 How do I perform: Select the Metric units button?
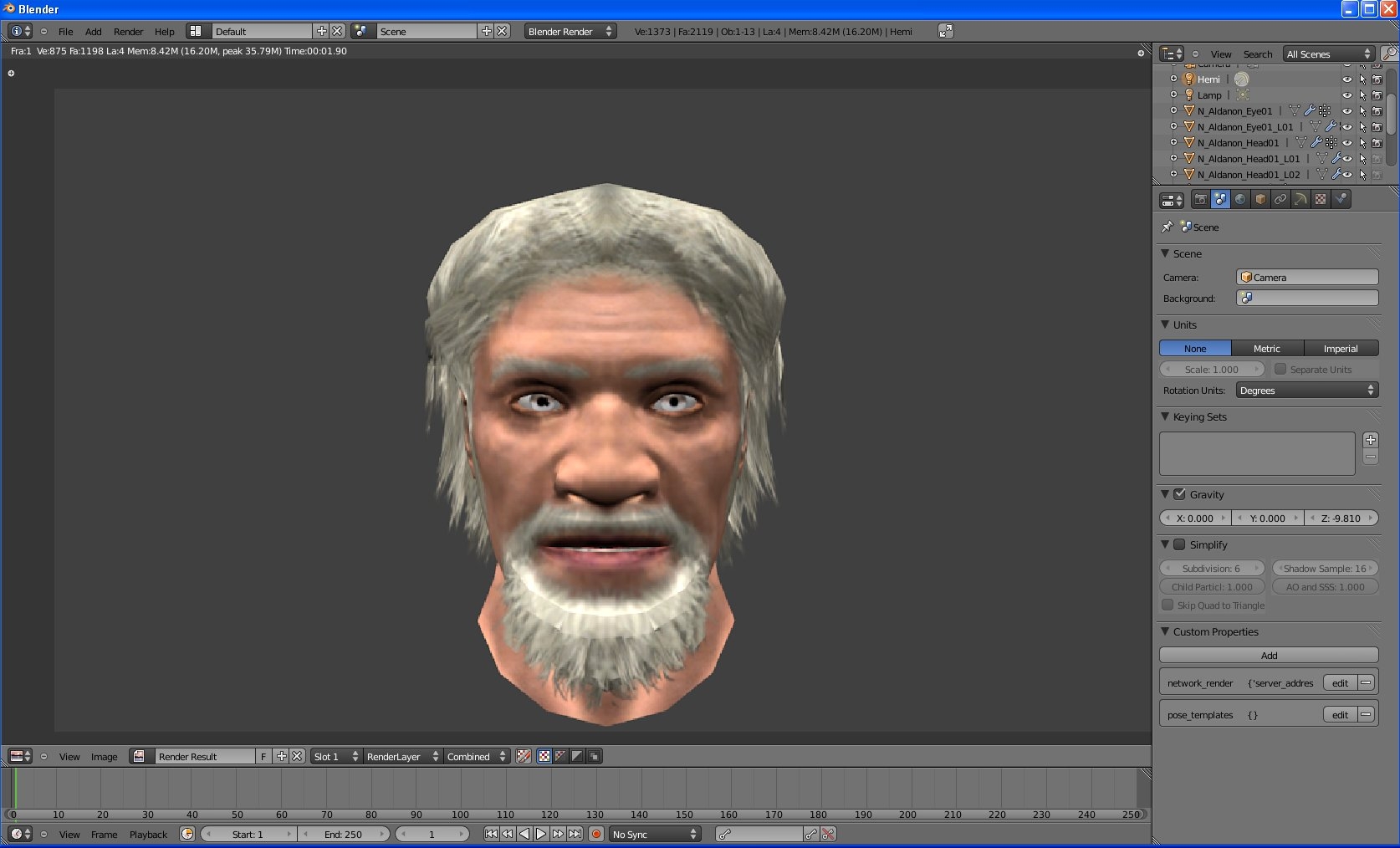click(1266, 349)
